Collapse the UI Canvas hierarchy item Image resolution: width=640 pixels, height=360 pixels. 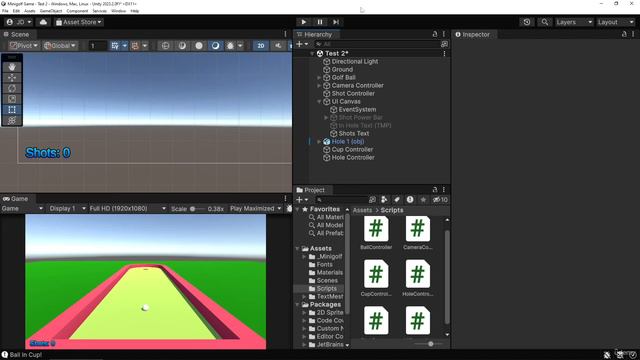point(319,102)
